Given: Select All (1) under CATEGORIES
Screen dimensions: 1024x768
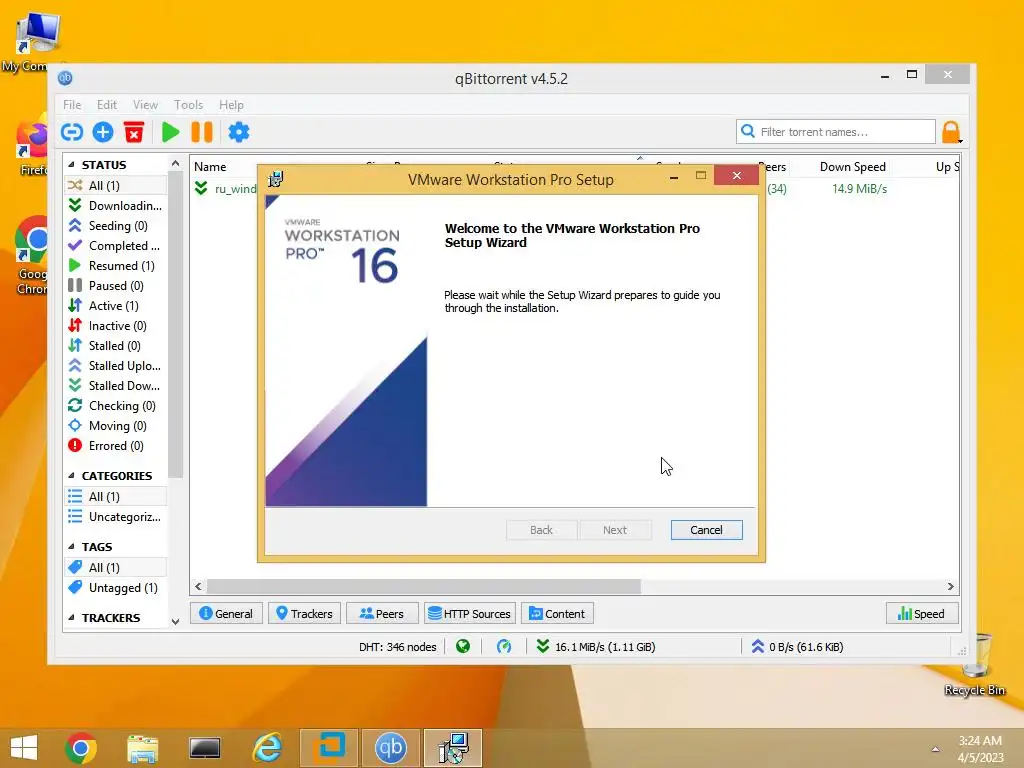Looking at the screenshot, I should pos(115,496).
